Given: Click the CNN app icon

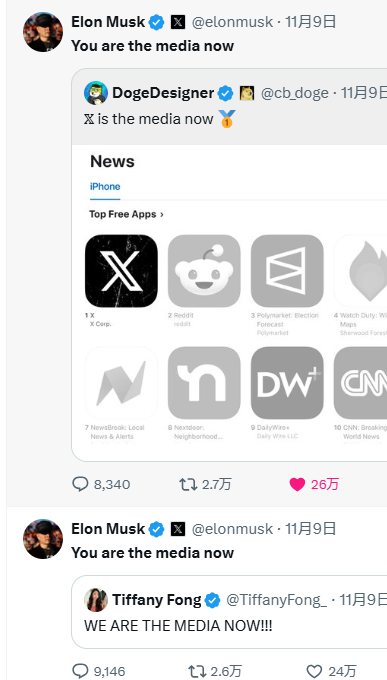Looking at the screenshot, I should pyautogui.click(x=360, y=383).
